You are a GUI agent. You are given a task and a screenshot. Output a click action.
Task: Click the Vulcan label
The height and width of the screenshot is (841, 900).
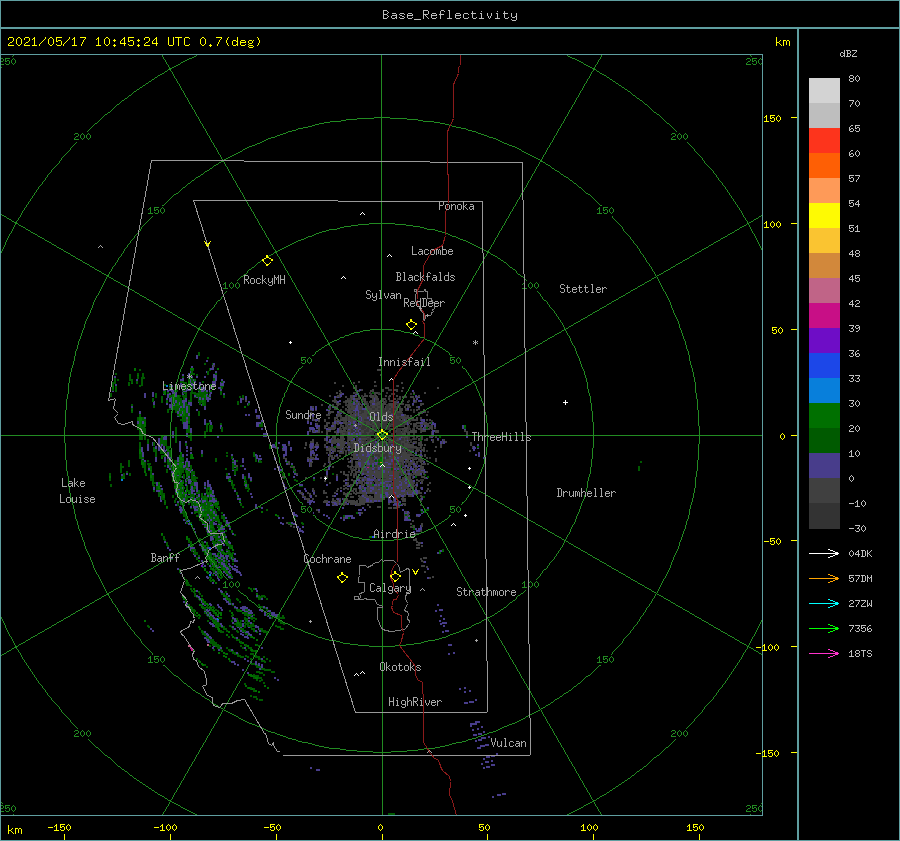[508, 743]
